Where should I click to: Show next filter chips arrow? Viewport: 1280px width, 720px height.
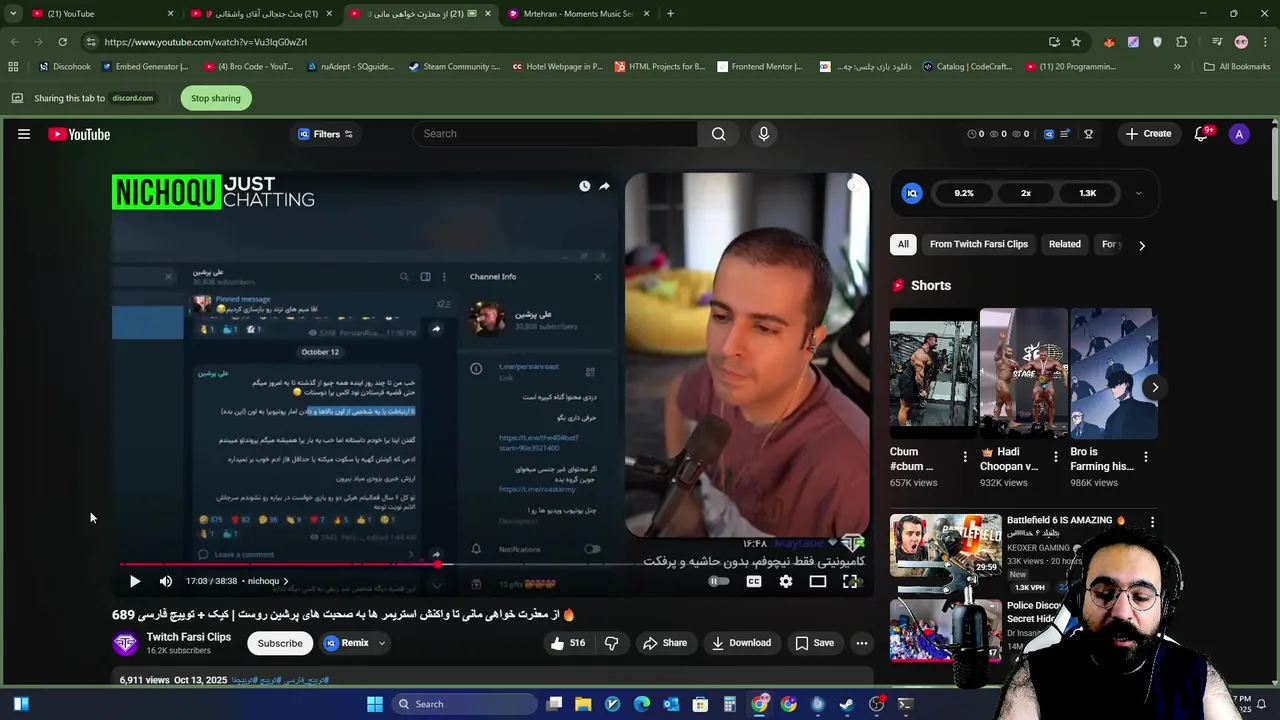click(x=1141, y=245)
